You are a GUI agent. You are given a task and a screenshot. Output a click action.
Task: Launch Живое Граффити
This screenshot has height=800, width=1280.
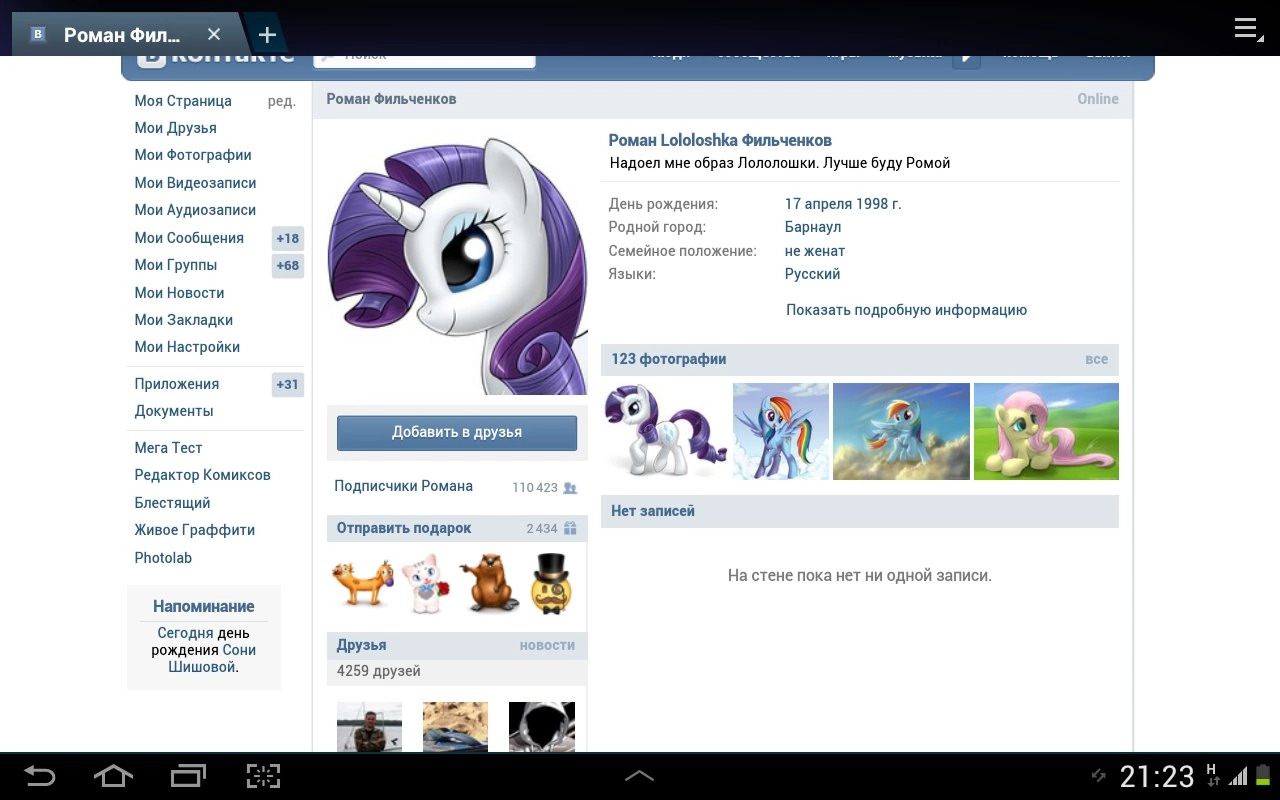pyautogui.click(x=195, y=530)
